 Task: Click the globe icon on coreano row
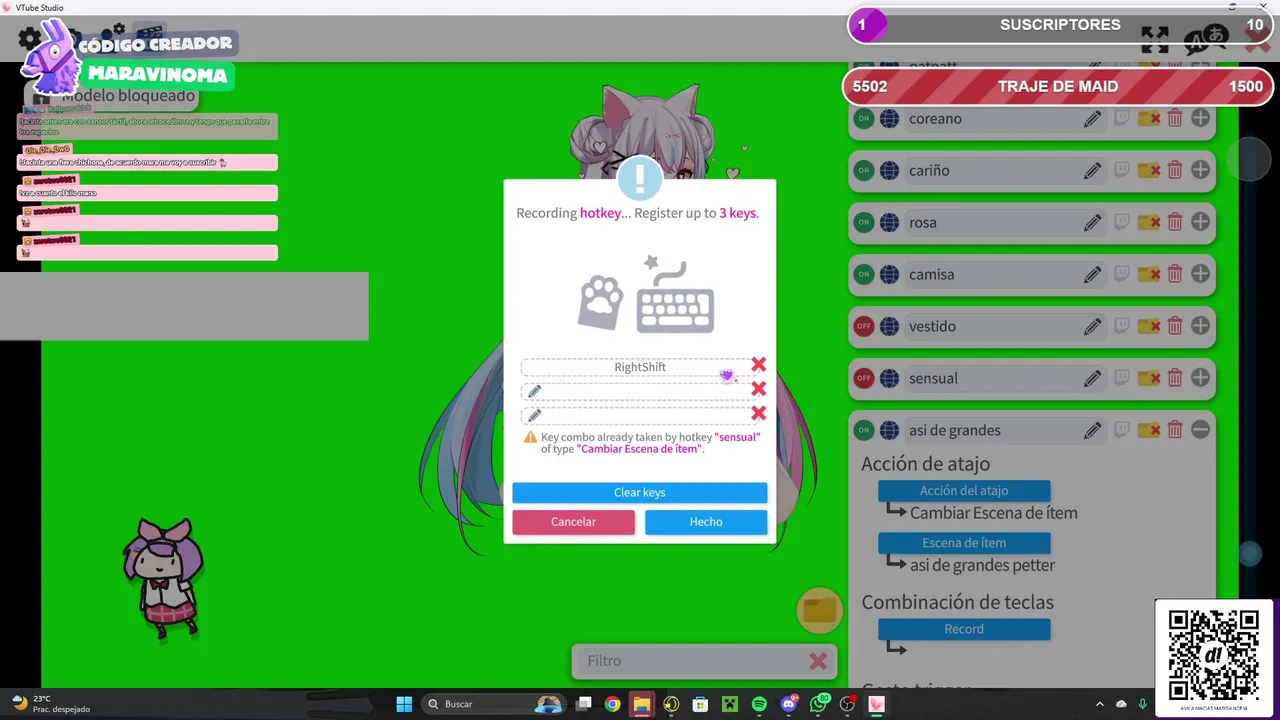click(x=889, y=119)
